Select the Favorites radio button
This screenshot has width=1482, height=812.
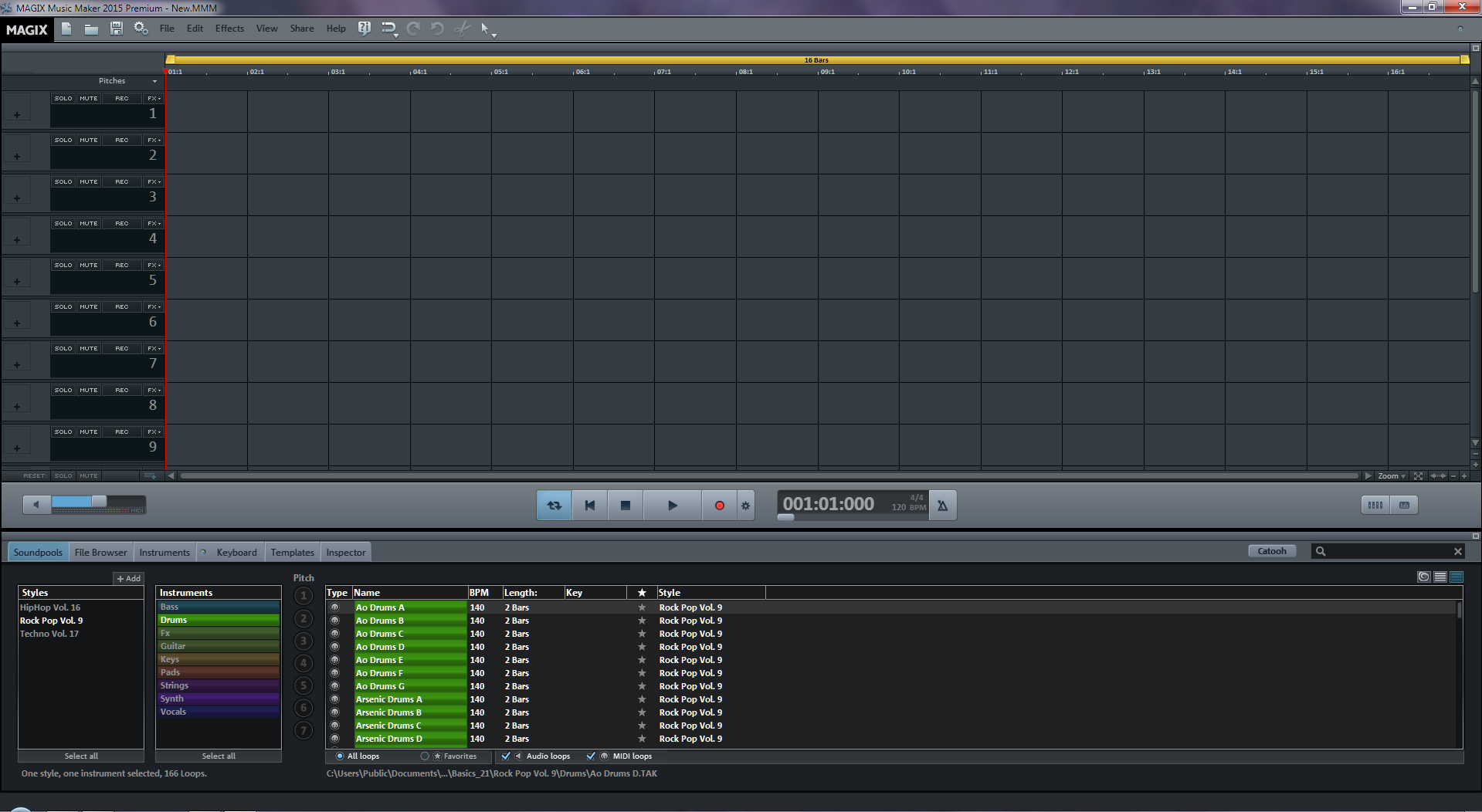point(425,756)
